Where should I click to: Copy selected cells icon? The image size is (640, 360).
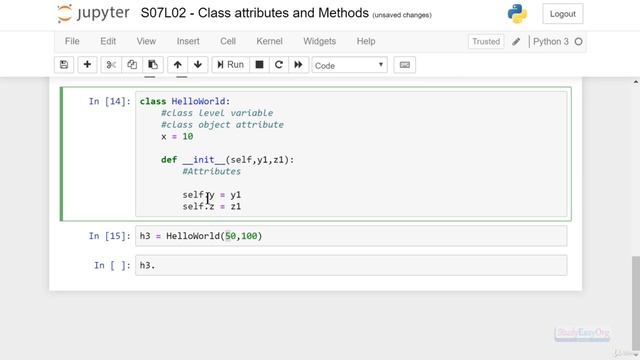132,65
